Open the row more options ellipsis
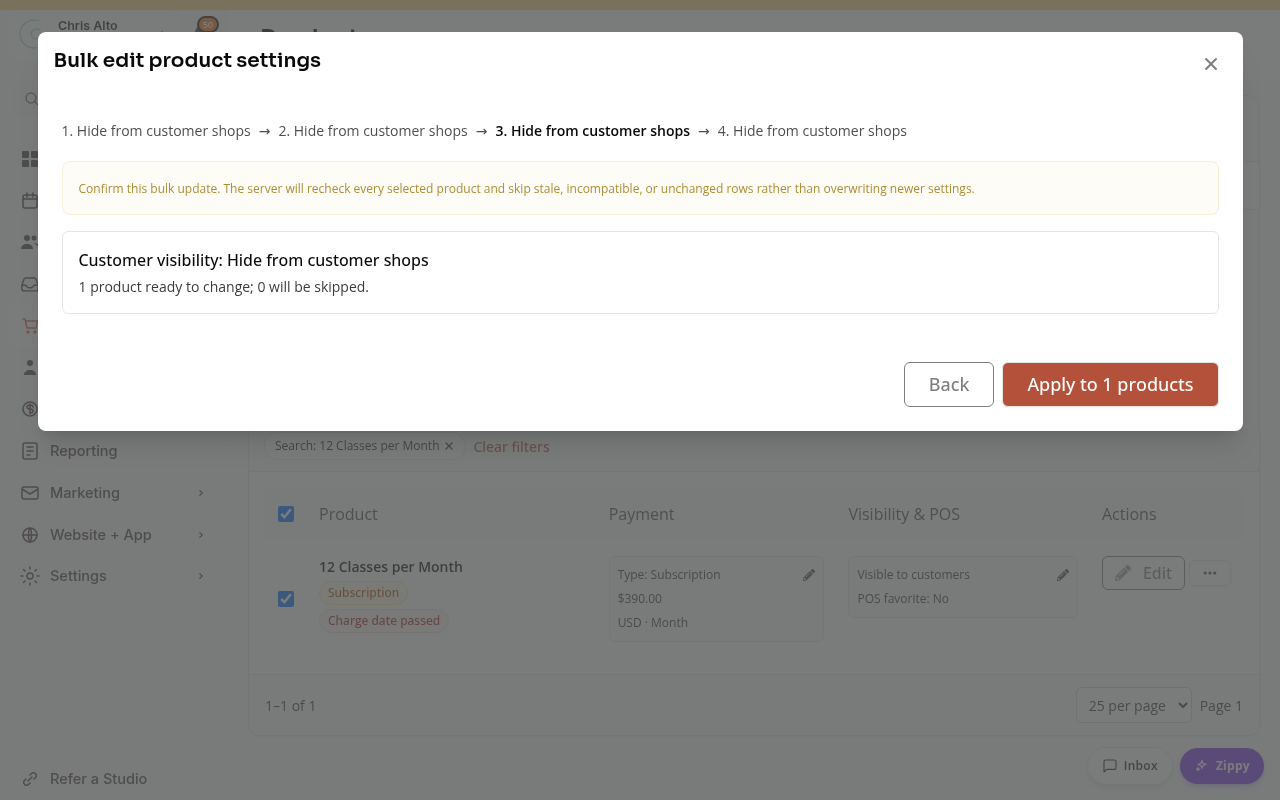 tap(1210, 573)
